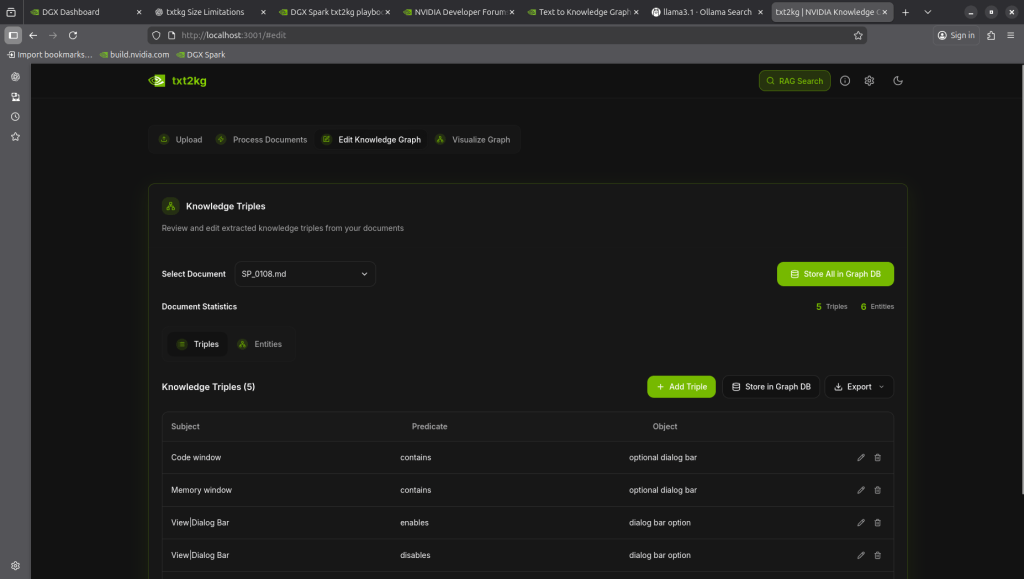
Task: Switch to the Entities tab
Action: pos(259,344)
